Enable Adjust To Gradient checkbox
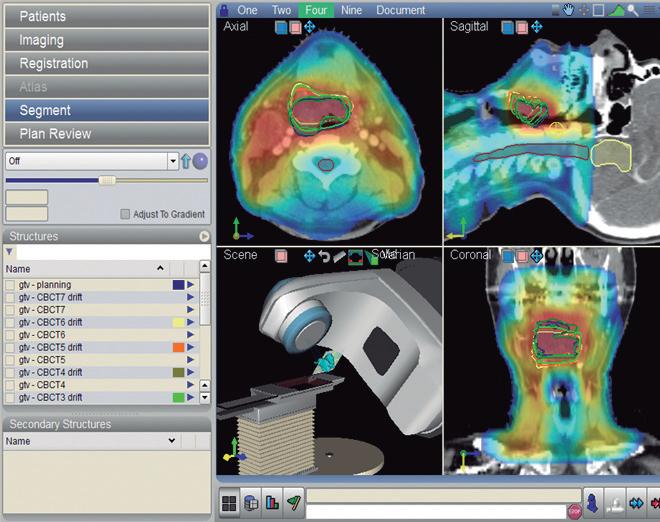Screen dimensions: 660x522 [x=125, y=214]
